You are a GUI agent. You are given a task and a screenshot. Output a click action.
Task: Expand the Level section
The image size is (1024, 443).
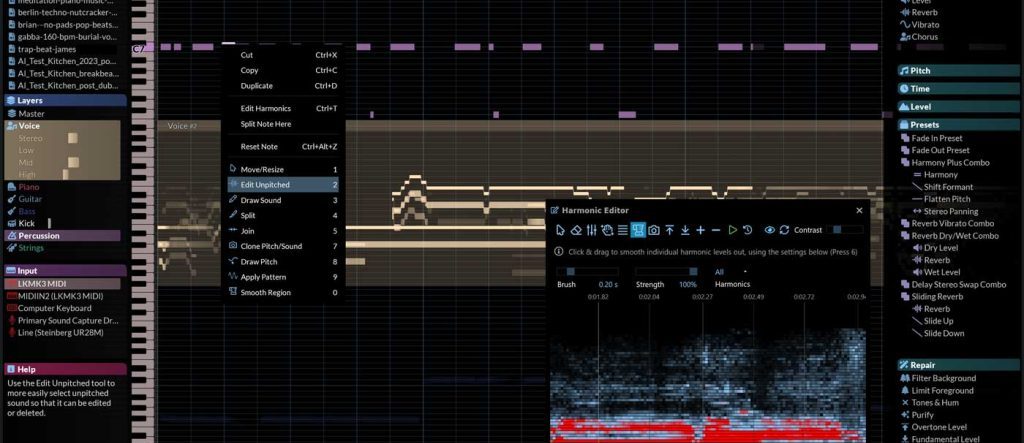click(958, 107)
